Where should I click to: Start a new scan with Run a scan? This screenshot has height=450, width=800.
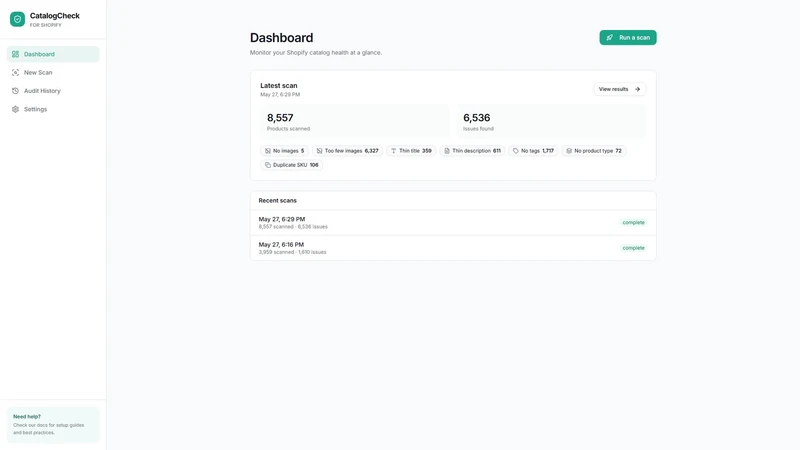coord(628,37)
